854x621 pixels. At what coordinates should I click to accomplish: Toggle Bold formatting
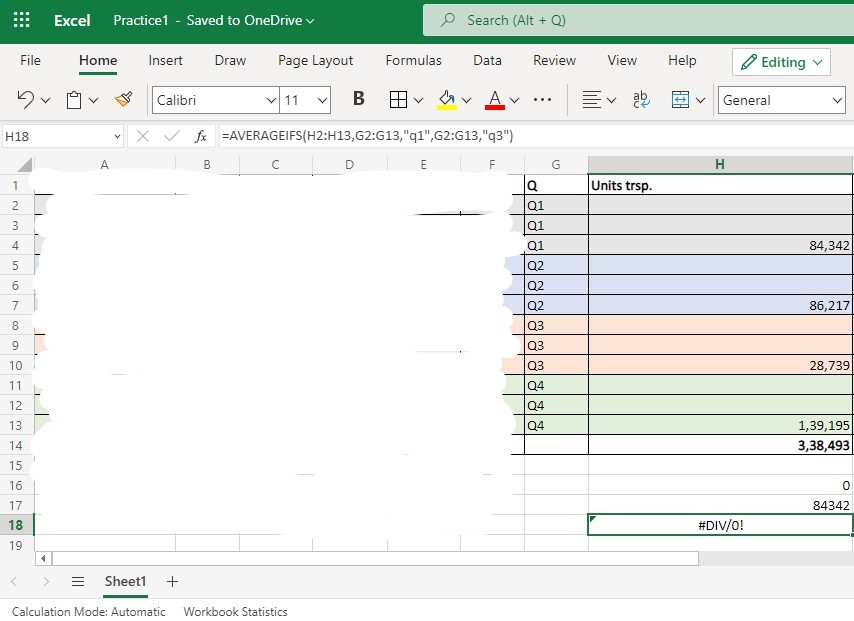click(359, 100)
